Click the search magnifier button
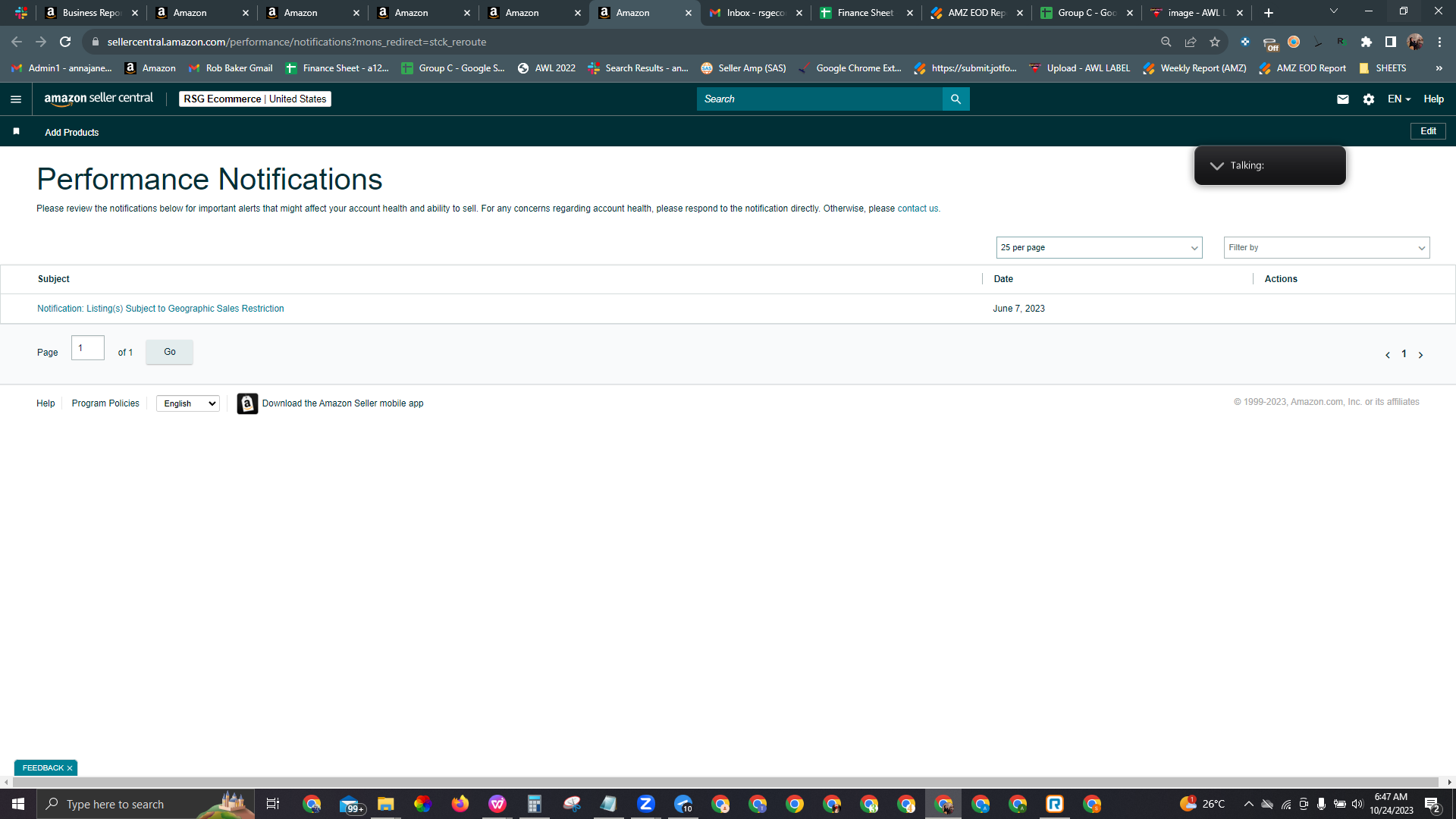Viewport: 1456px width, 819px height. 955,99
